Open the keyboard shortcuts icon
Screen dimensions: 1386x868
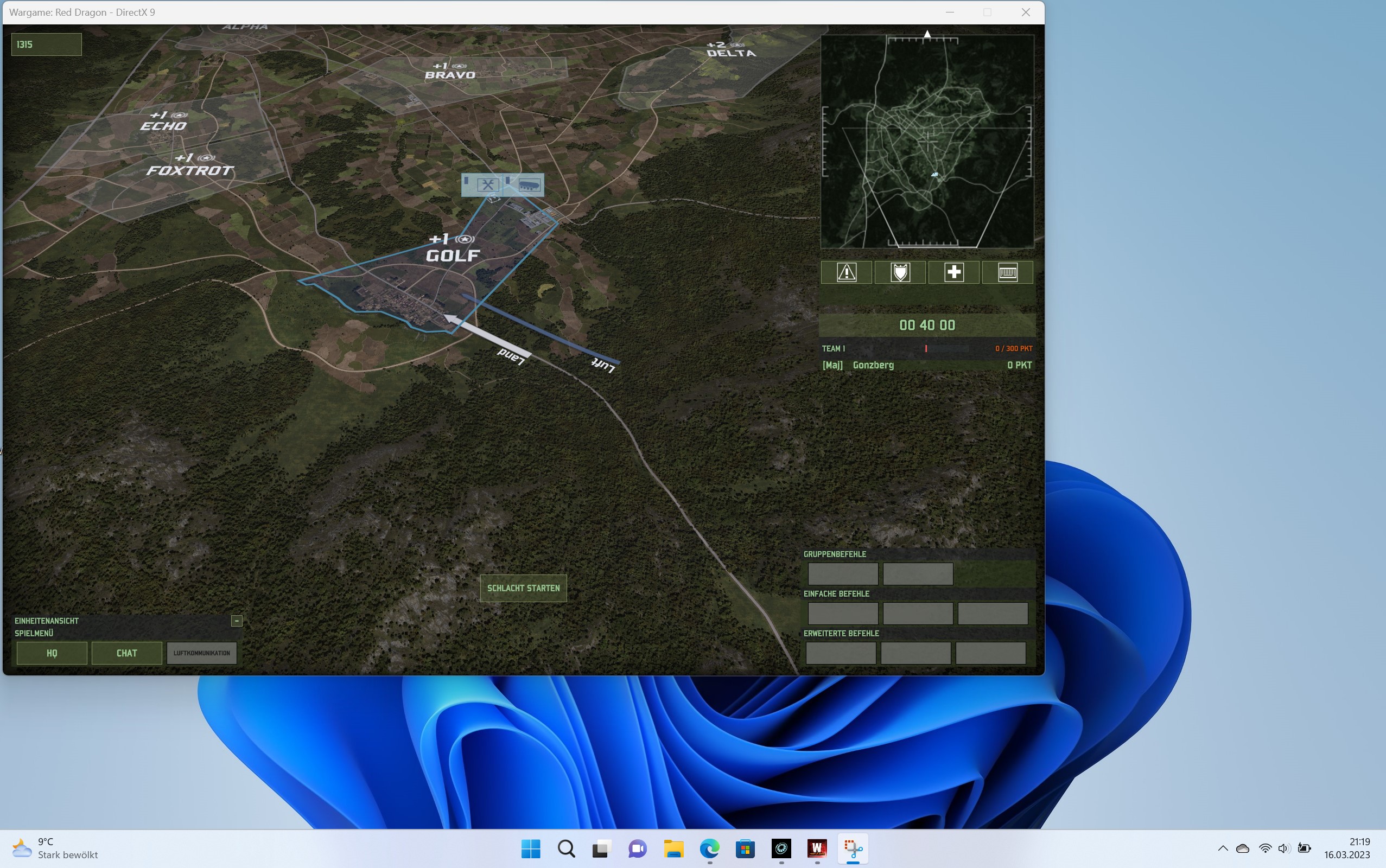(1008, 272)
